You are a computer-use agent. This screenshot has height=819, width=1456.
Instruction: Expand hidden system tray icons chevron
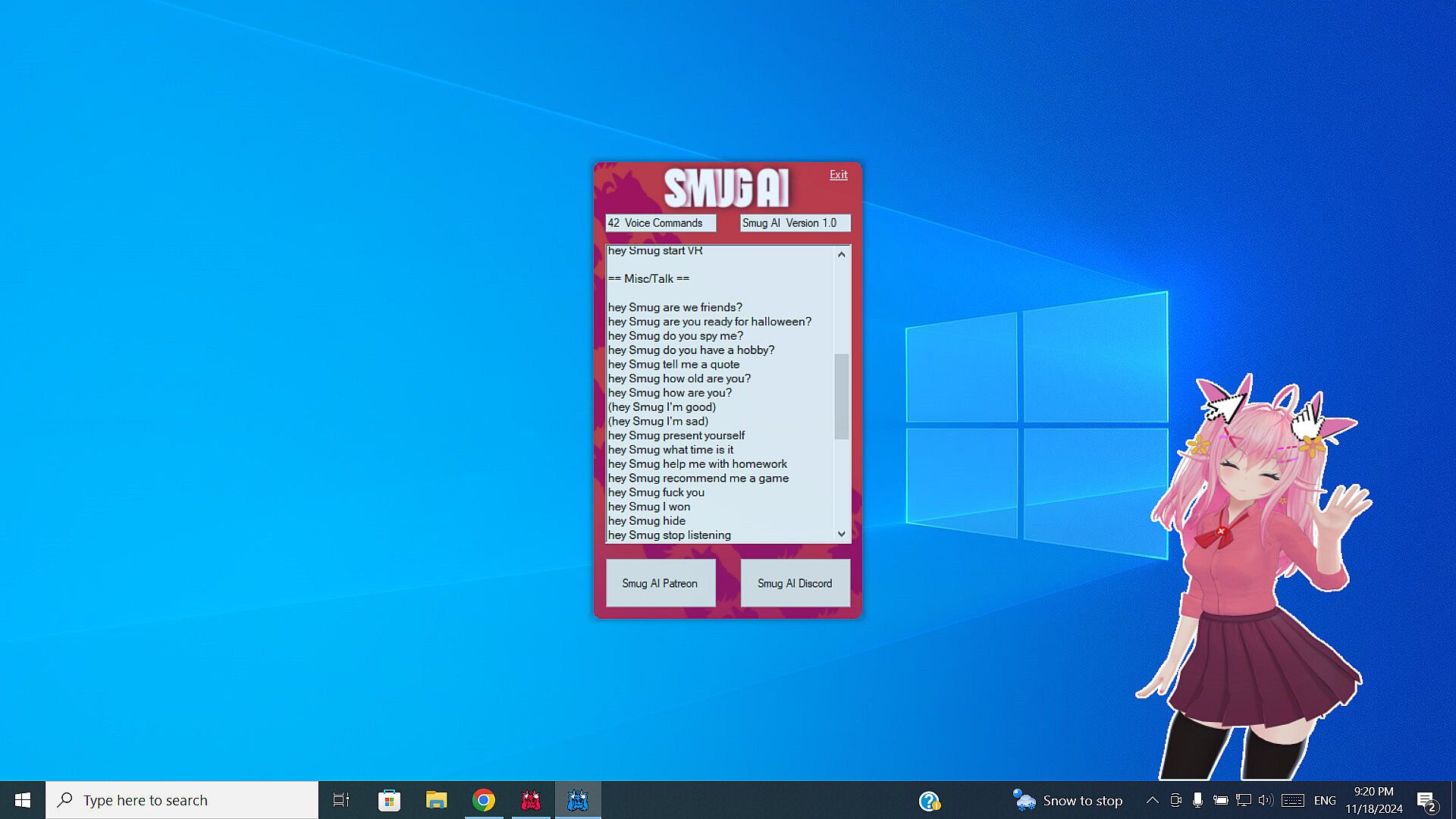coord(1152,800)
